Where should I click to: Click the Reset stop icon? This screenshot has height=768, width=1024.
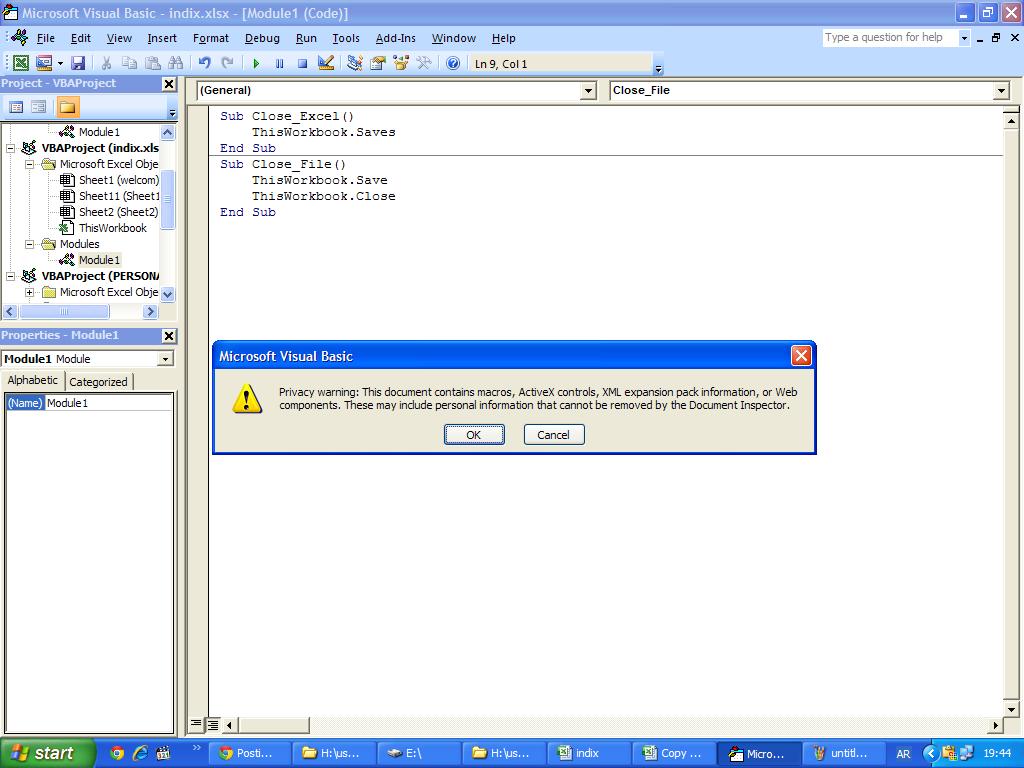tap(302, 63)
